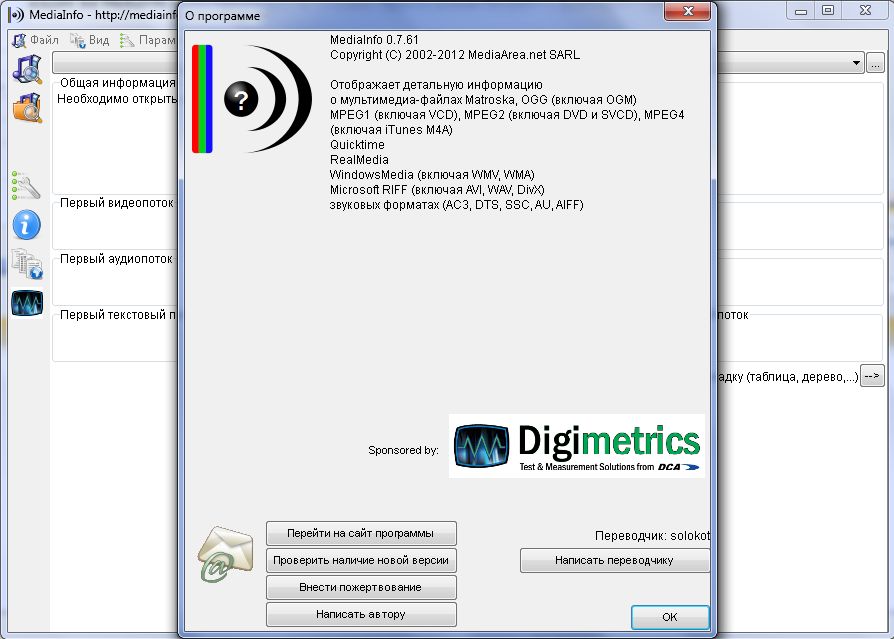
Task: Click the Первый аудиопоток group label
Action: (116, 259)
